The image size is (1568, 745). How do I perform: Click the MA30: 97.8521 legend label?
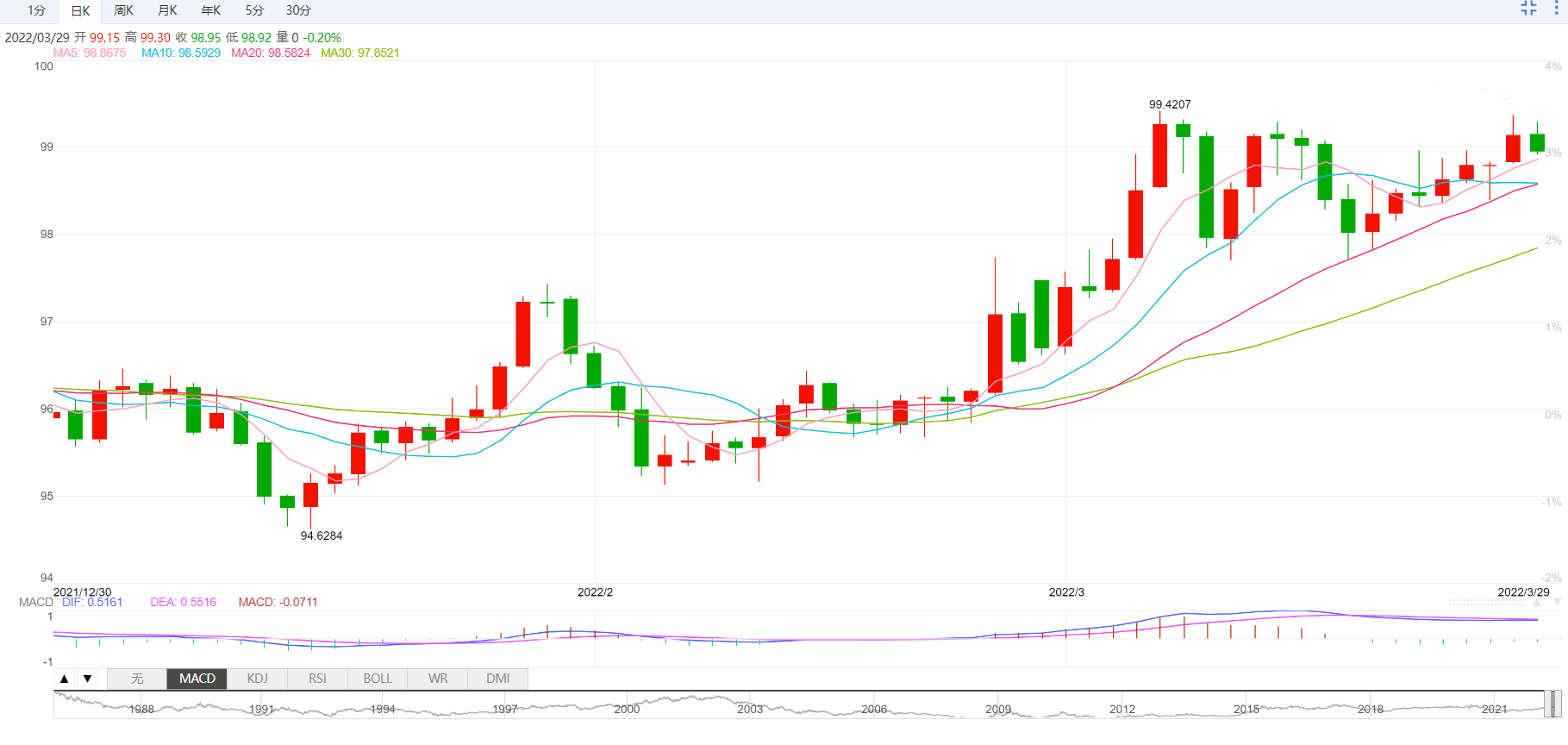click(360, 53)
